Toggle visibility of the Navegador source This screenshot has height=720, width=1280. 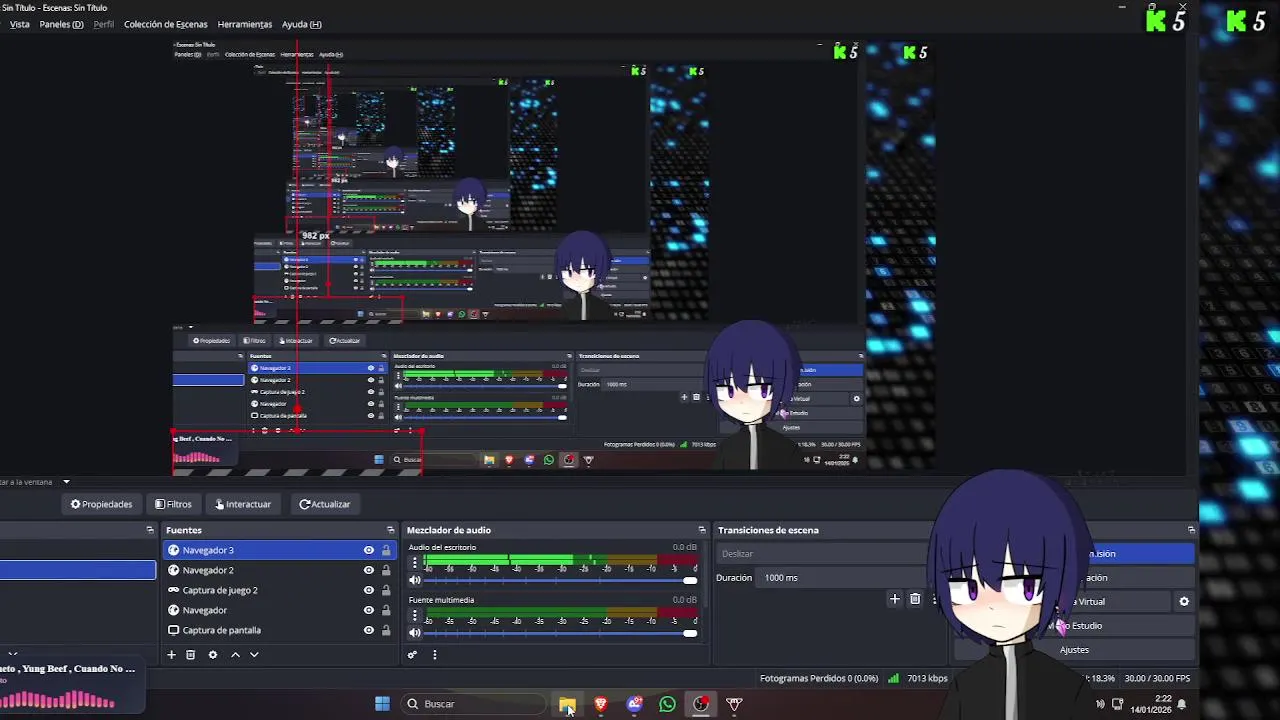[x=369, y=610]
